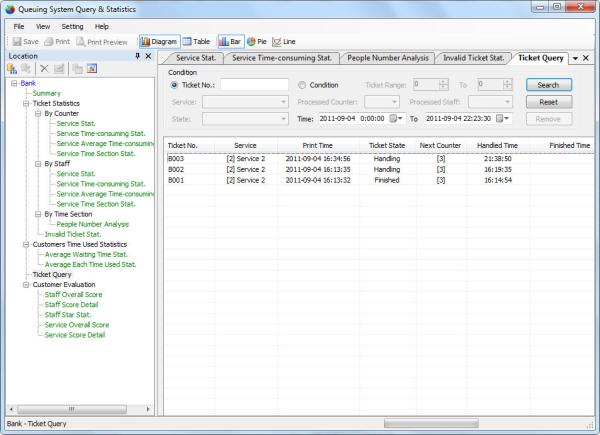Viewport: 600px width, 435px height.
Task: Collapse the By Counter node
Action: pyautogui.click(x=38, y=114)
